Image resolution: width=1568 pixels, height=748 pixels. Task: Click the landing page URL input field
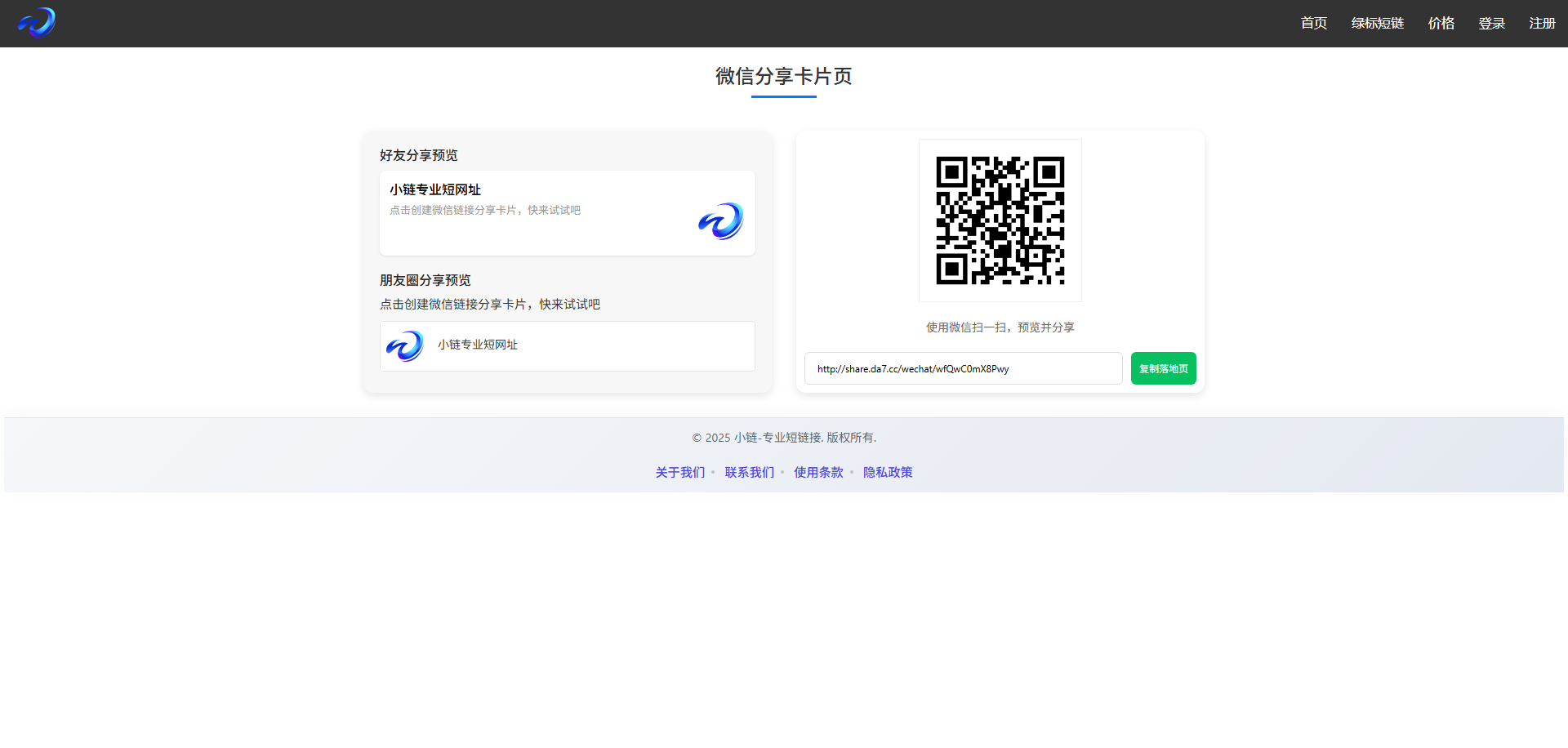coord(963,368)
